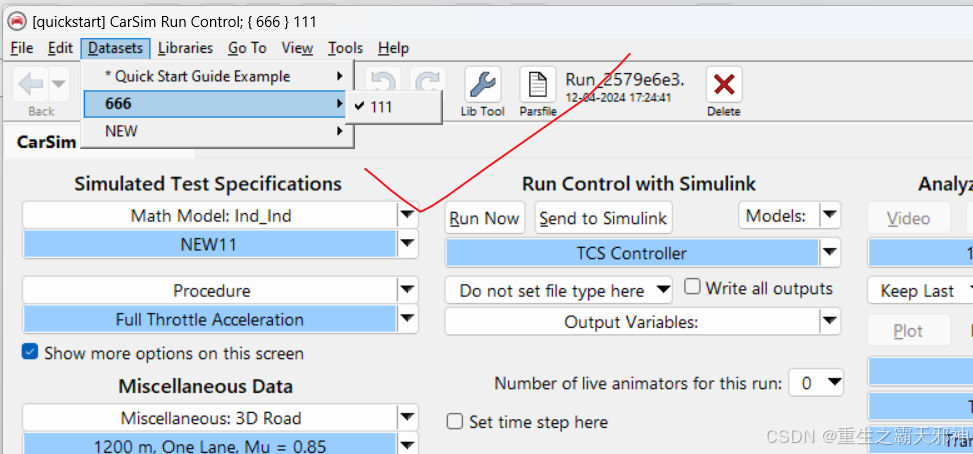Screen dimensions: 973x454
Task: Choose the checked 111 dataset
Action: [x=393, y=107]
